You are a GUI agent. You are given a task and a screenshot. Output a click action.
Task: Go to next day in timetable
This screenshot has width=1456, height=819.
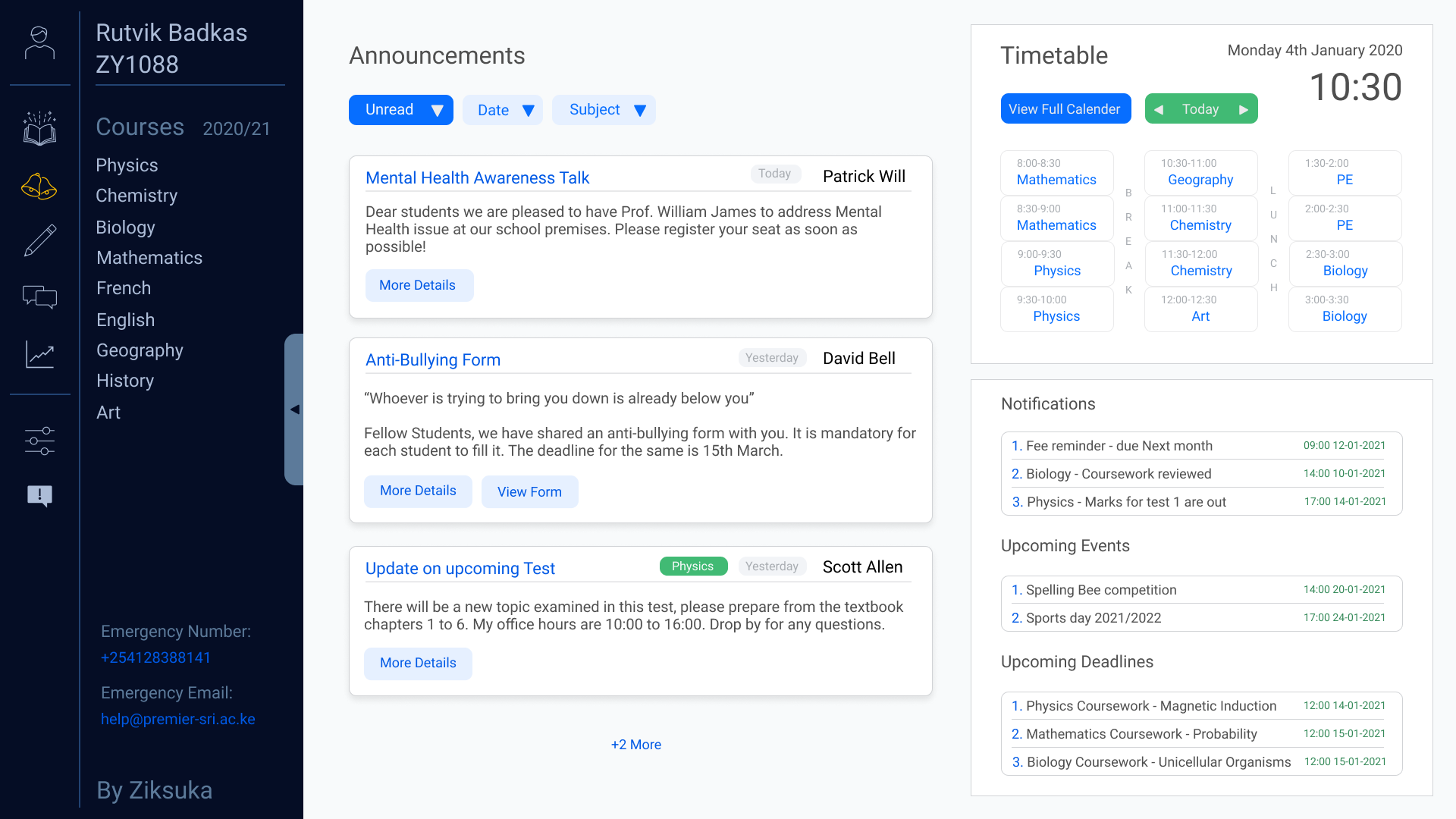coord(1244,110)
